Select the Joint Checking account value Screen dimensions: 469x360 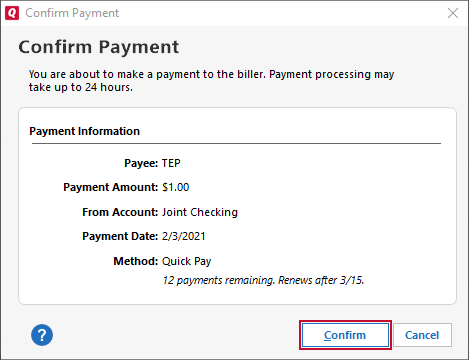(x=200, y=212)
